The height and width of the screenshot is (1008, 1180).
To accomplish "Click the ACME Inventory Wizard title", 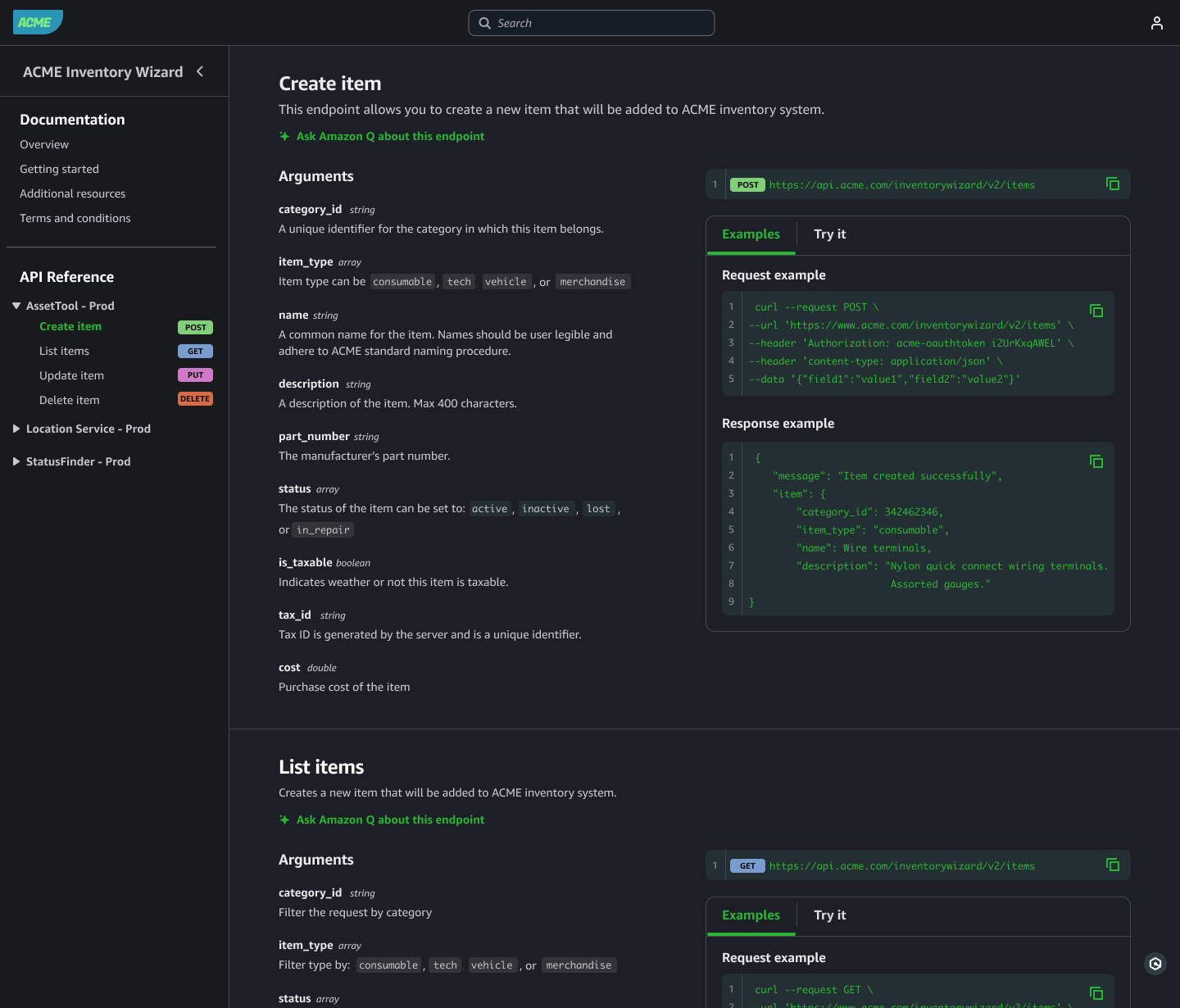I will [103, 72].
